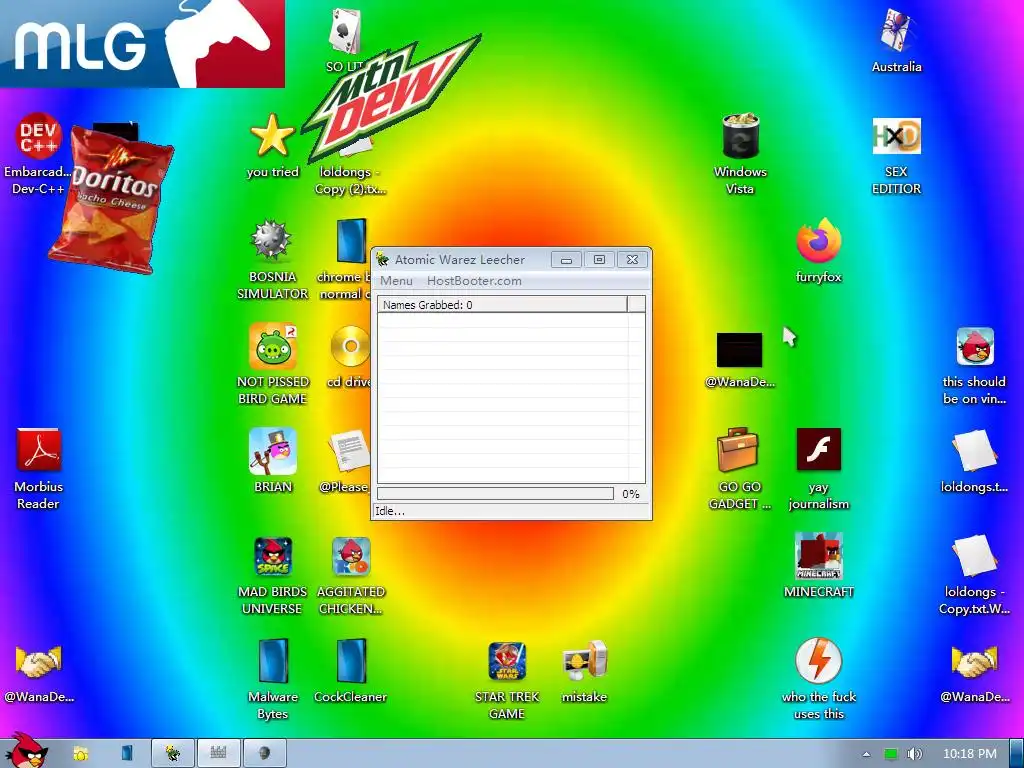Open the angry bird Start button
This screenshot has height=768, width=1024.
click(x=26, y=752)
